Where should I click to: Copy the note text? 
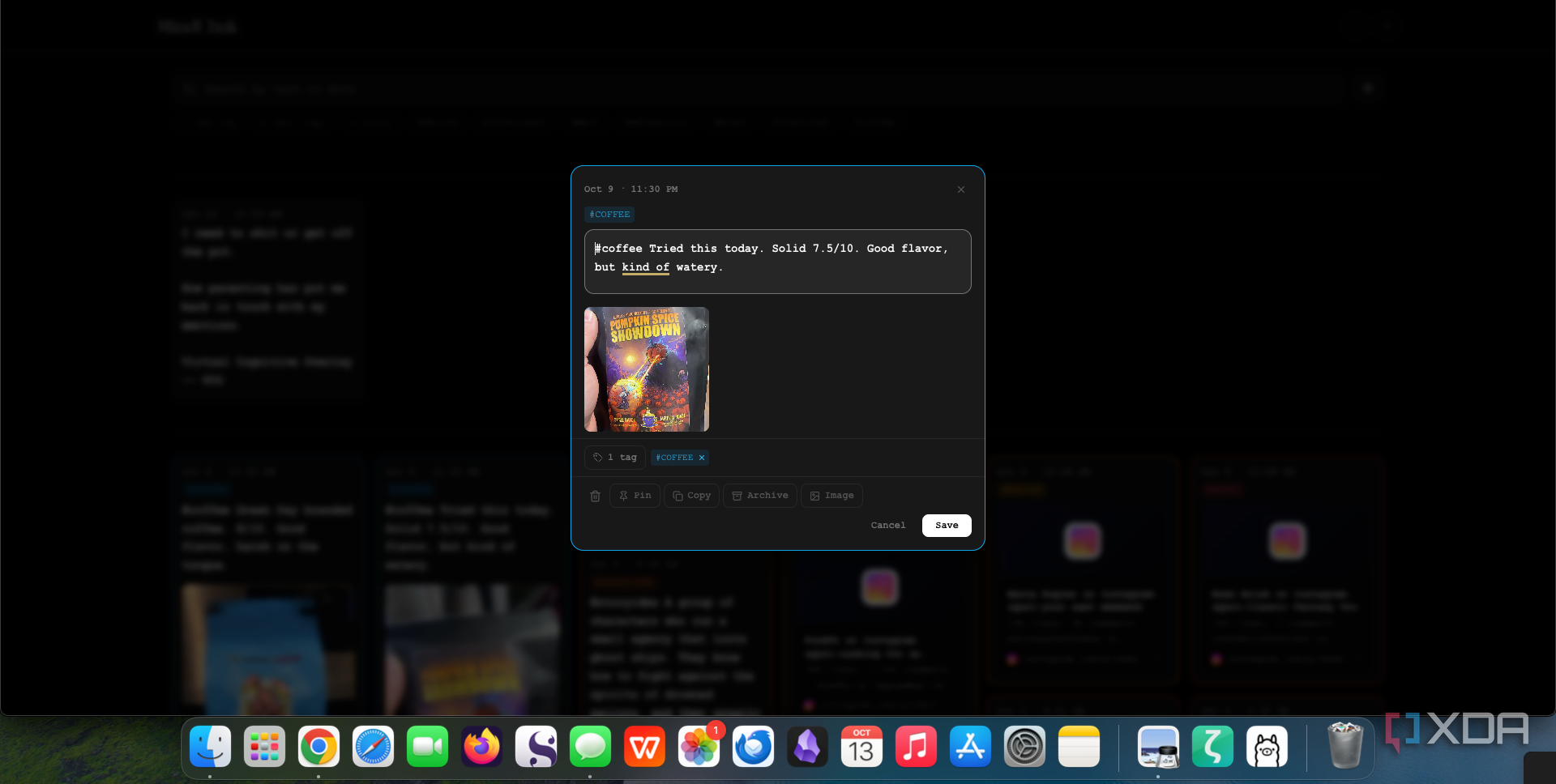point(691,496)
